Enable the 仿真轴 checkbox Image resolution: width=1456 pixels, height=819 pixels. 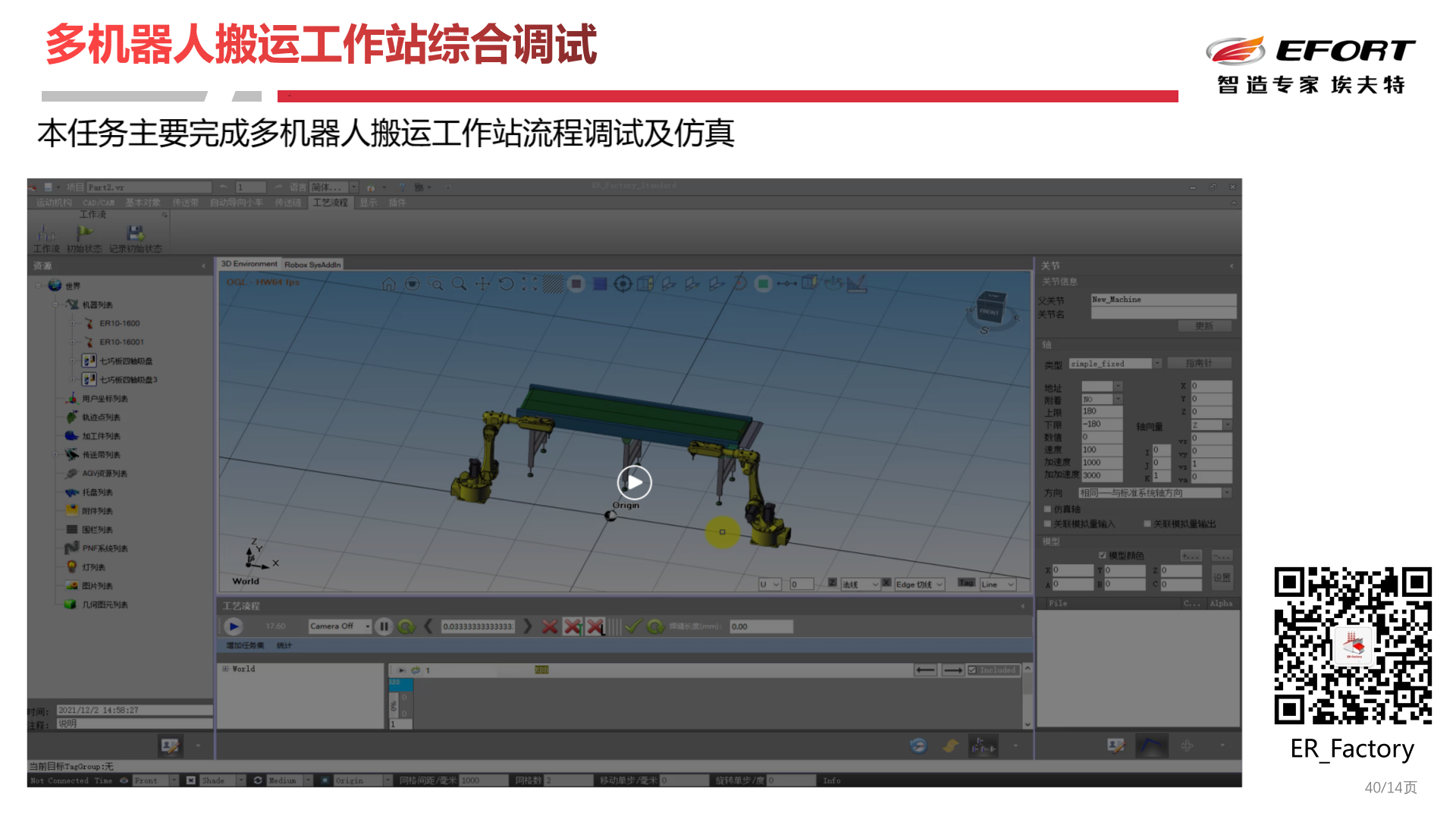tap(1048, 509)
